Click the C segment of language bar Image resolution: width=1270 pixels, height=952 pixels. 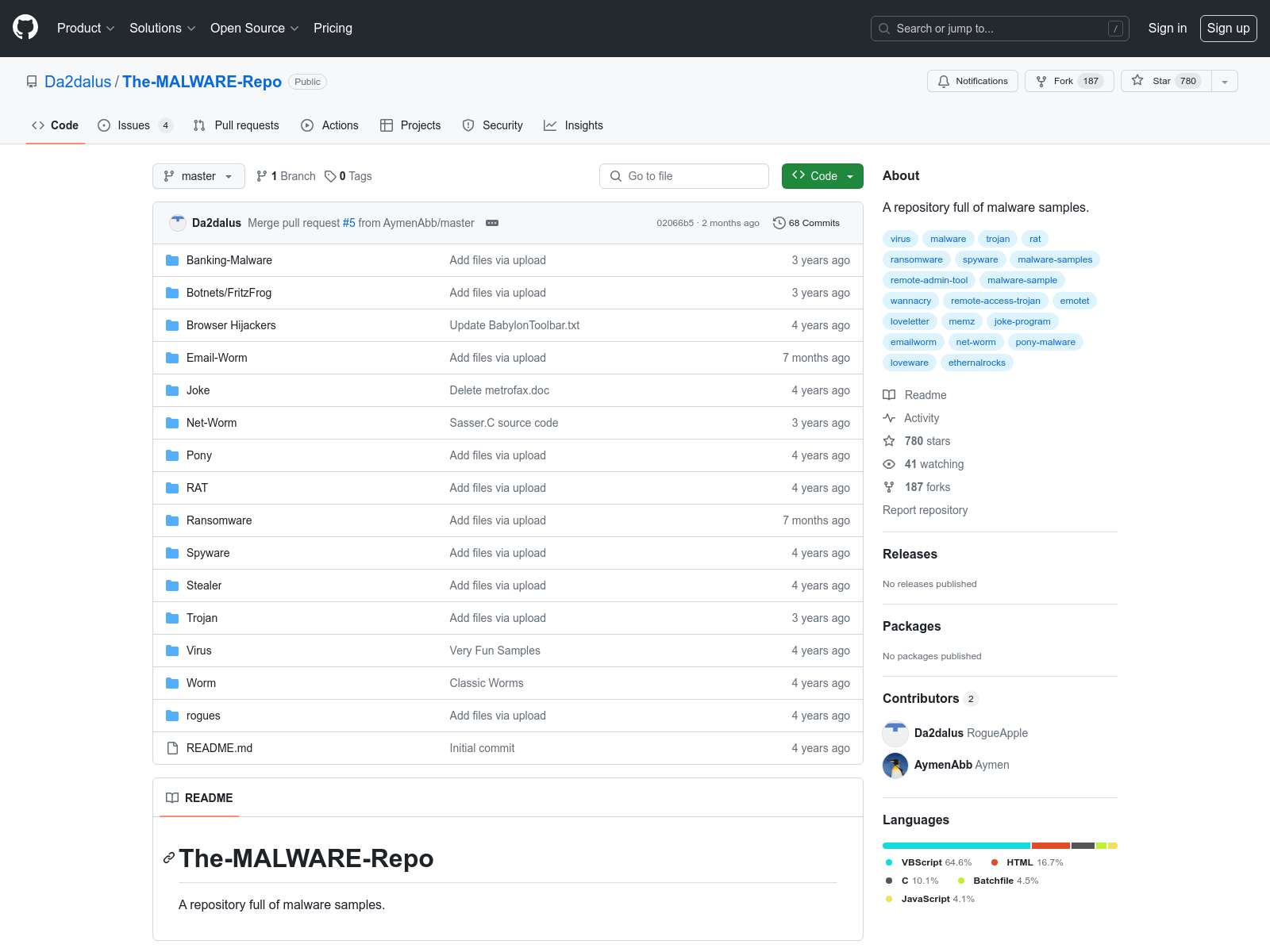click(x=1083, y=846)
